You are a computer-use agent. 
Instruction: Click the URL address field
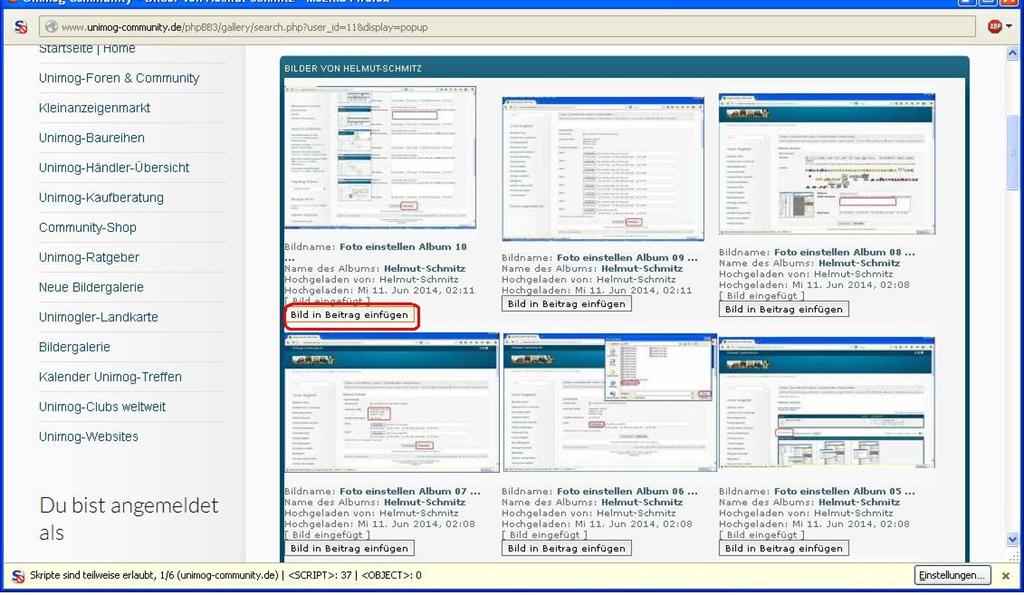pyautogui.click(x=500, y=27)
